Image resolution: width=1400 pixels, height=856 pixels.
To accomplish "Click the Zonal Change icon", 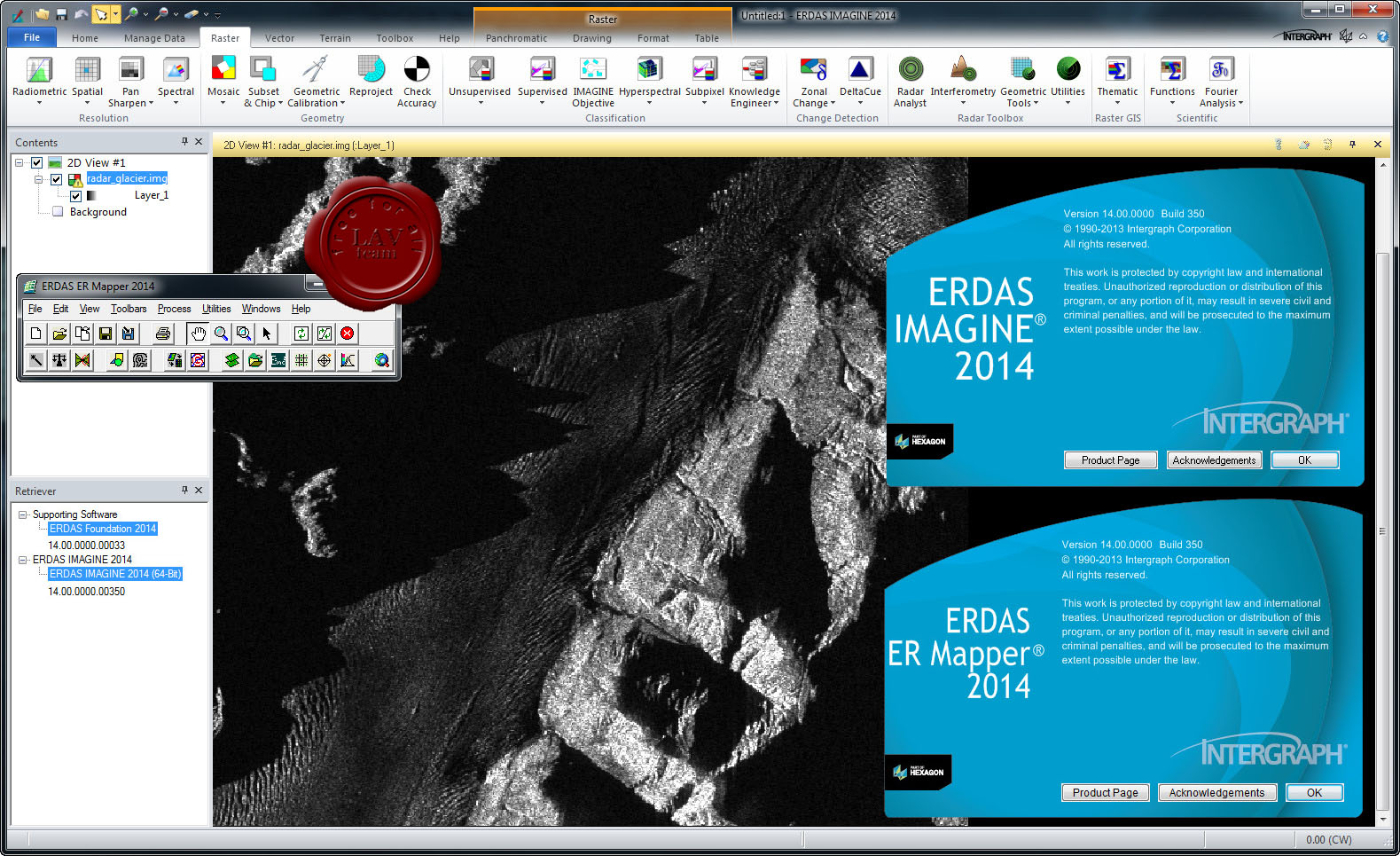I will click(x=814, y=69).
